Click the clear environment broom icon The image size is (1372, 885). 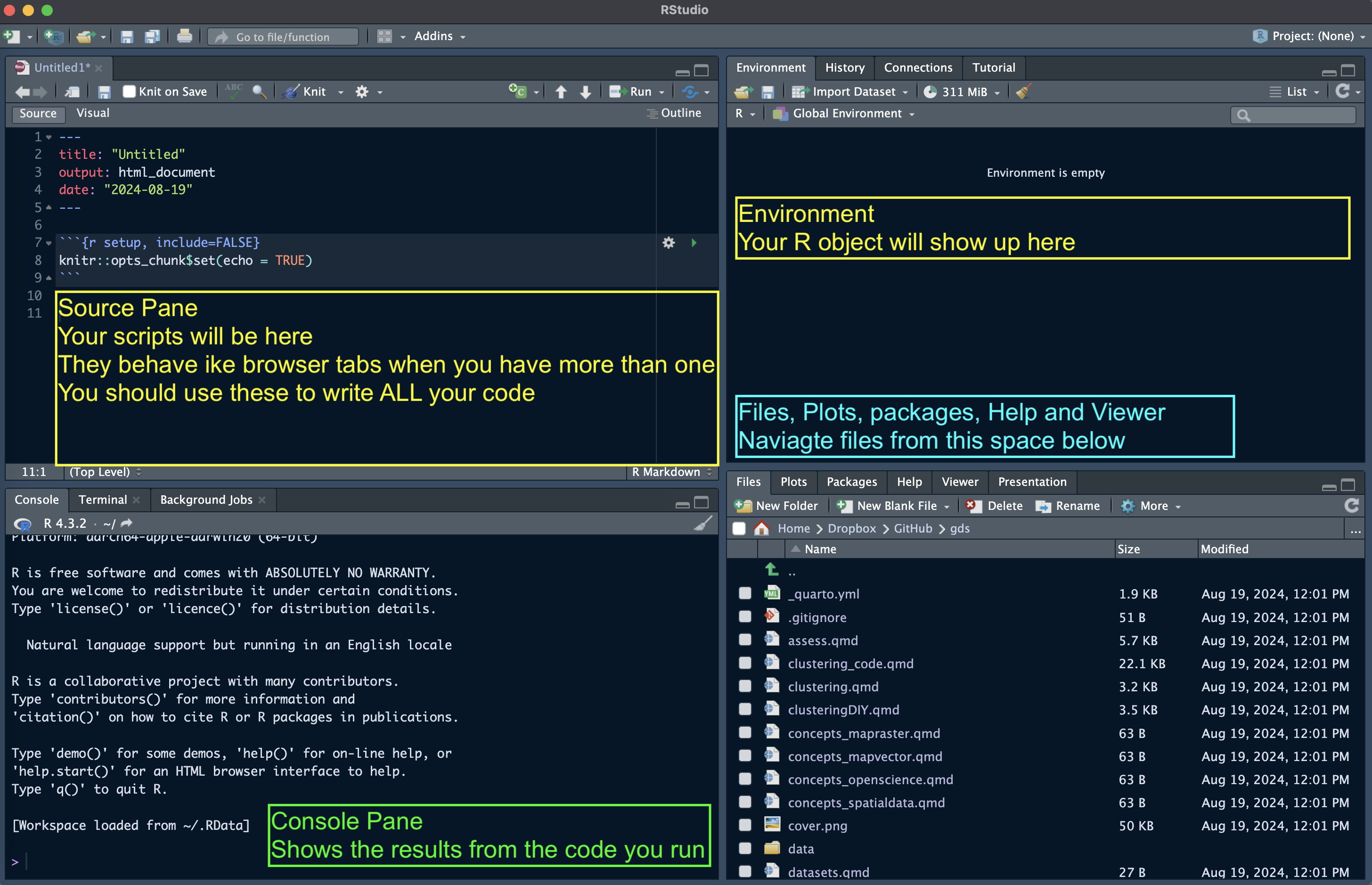1023,92
